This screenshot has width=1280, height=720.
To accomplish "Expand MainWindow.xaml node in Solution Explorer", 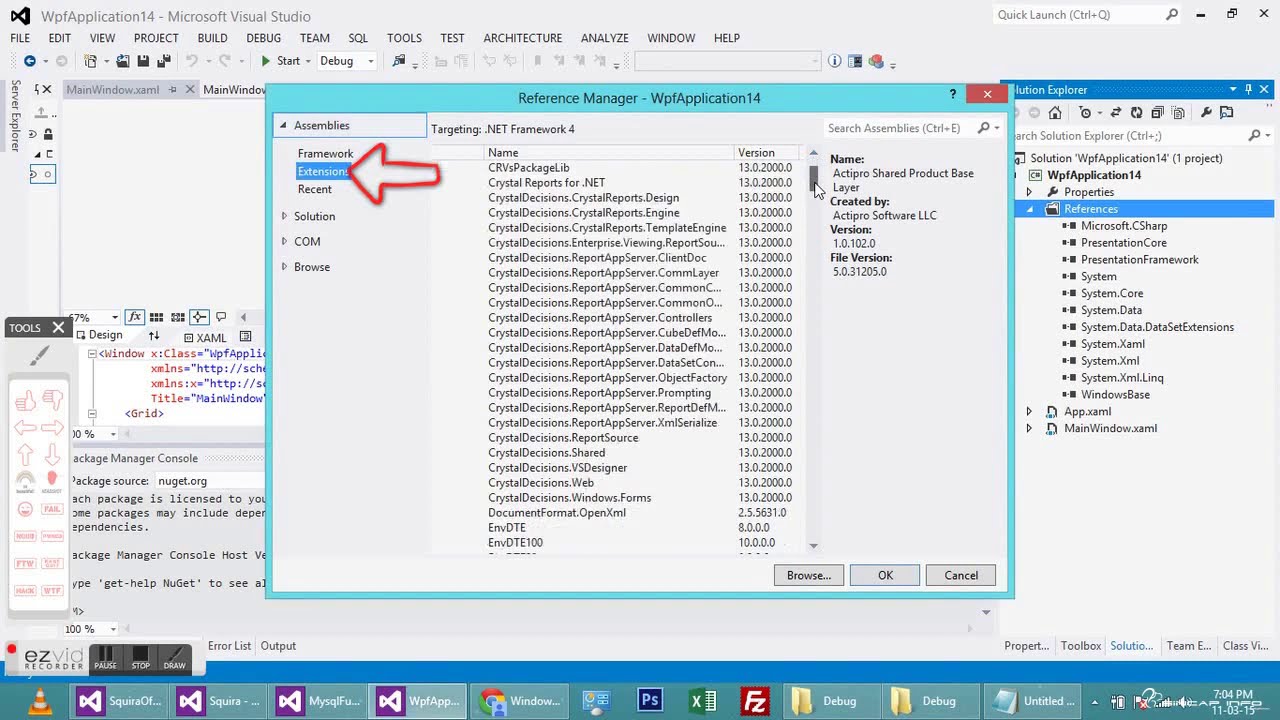I will coord(1029,428).
